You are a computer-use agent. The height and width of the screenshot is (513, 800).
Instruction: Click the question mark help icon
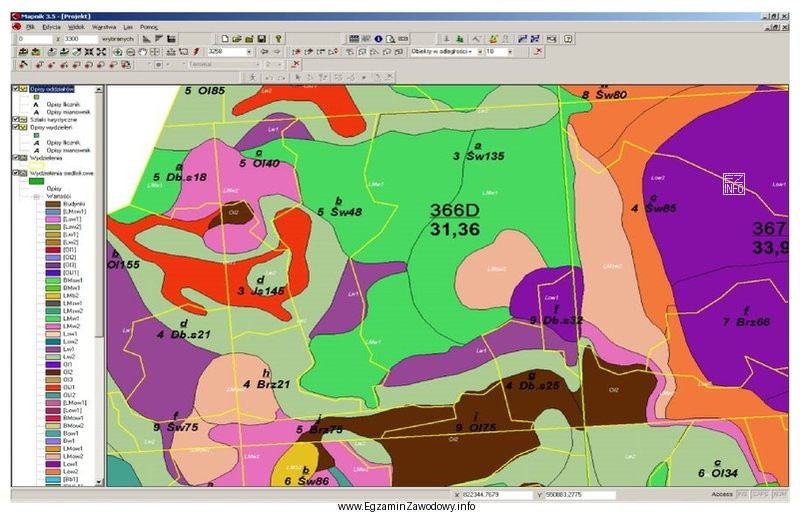coord(568,39)
